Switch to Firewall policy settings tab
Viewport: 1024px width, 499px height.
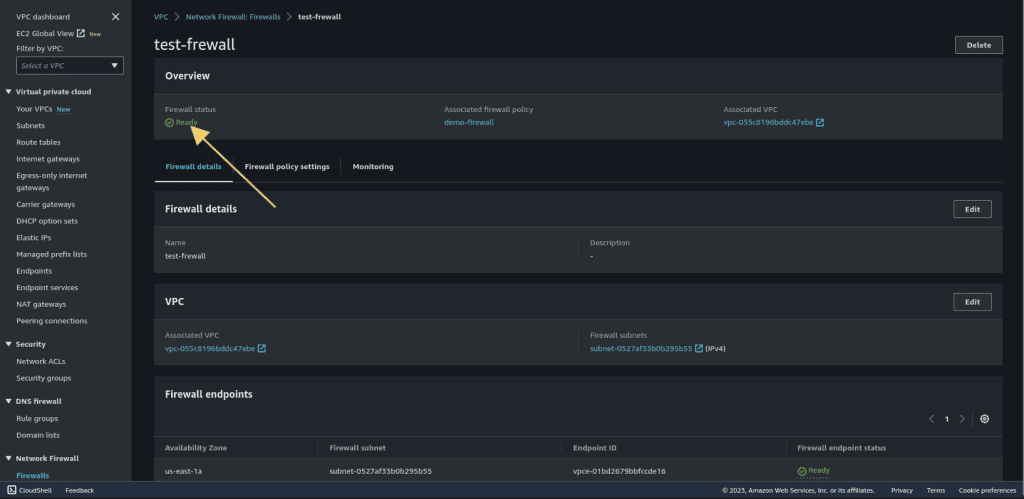287,167
